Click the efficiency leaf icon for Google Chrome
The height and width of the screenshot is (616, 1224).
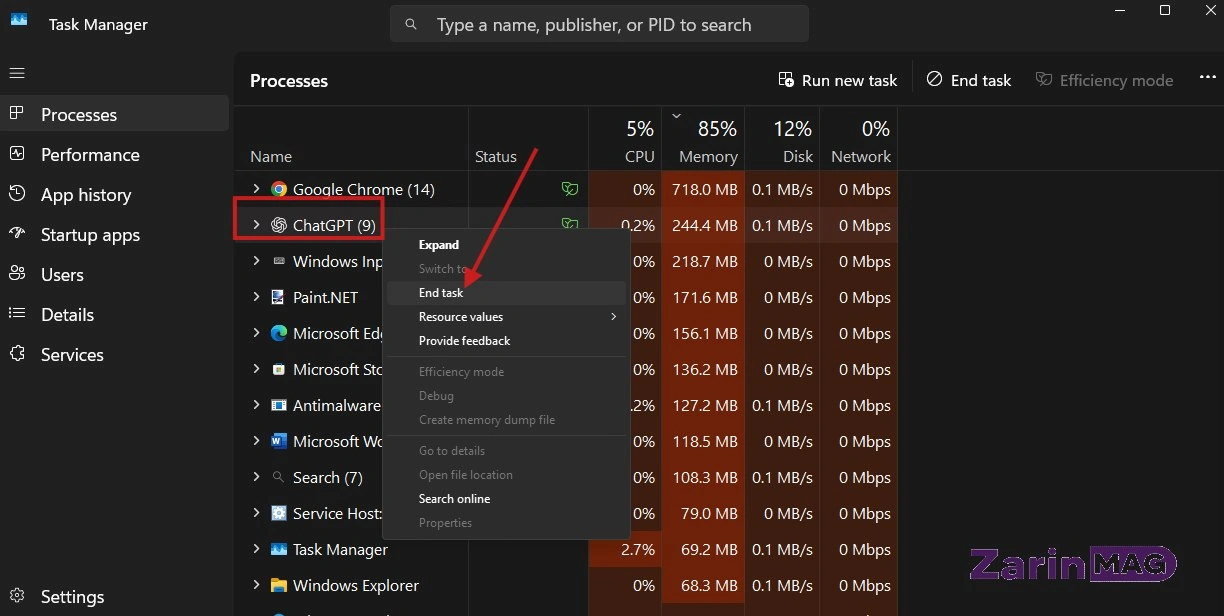(x=569, y=189)
